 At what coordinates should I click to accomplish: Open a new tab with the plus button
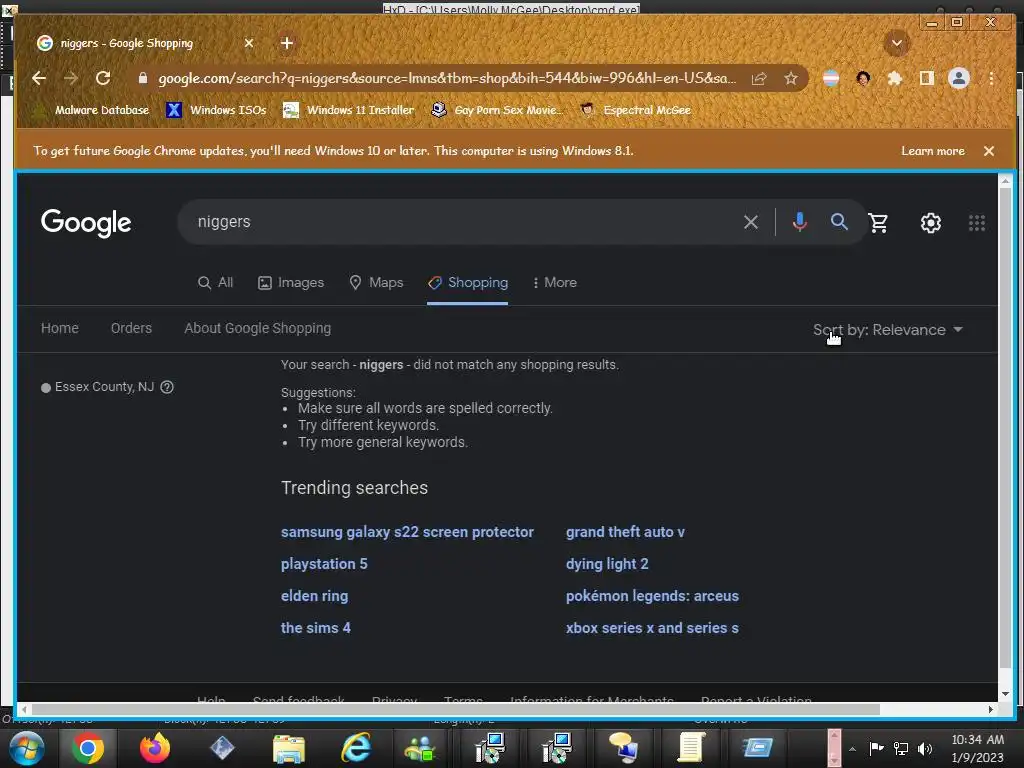(x=287, y=43)
